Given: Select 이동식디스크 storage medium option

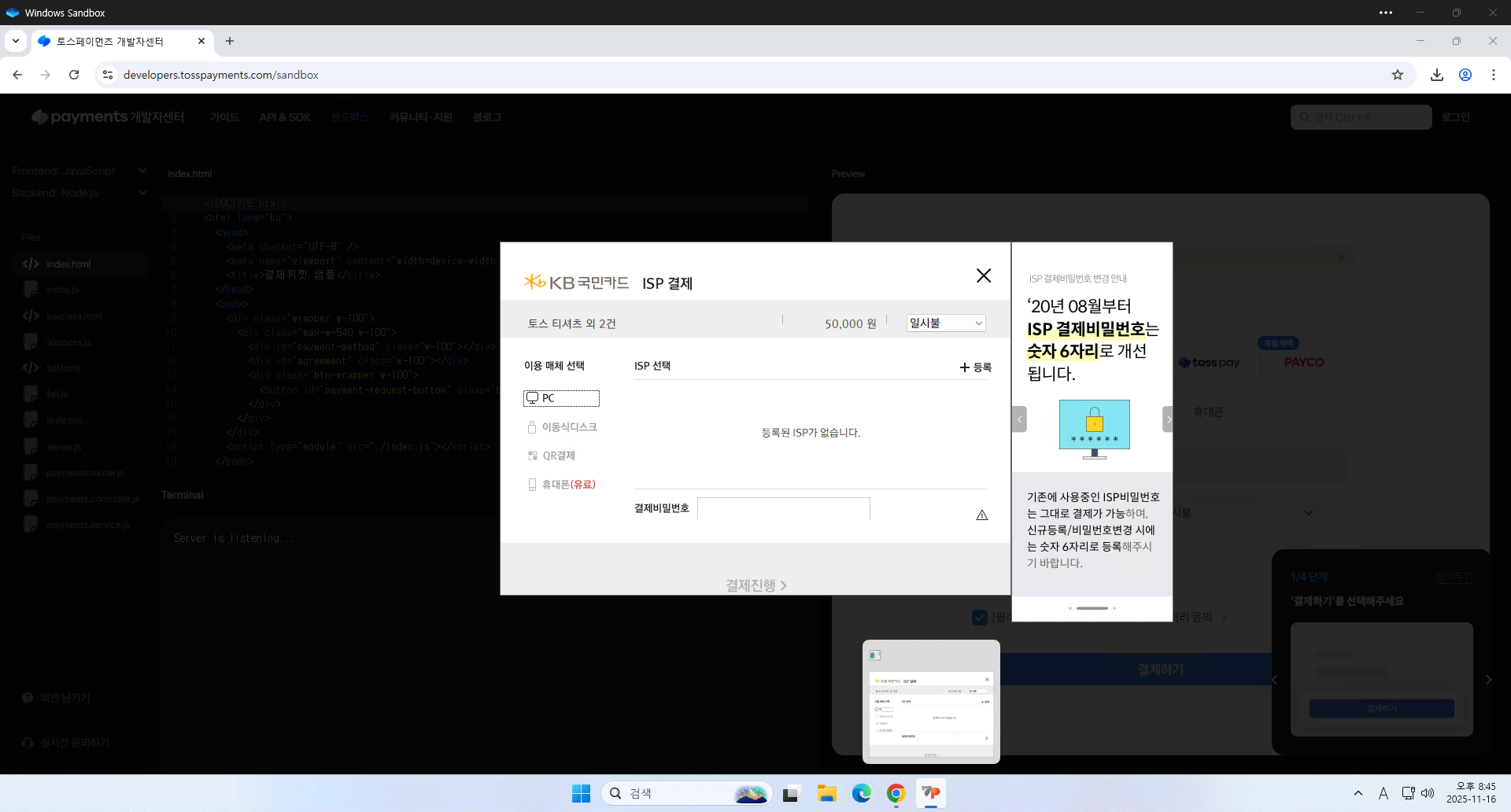Looking at the screenshot, I should click(562, 427).
